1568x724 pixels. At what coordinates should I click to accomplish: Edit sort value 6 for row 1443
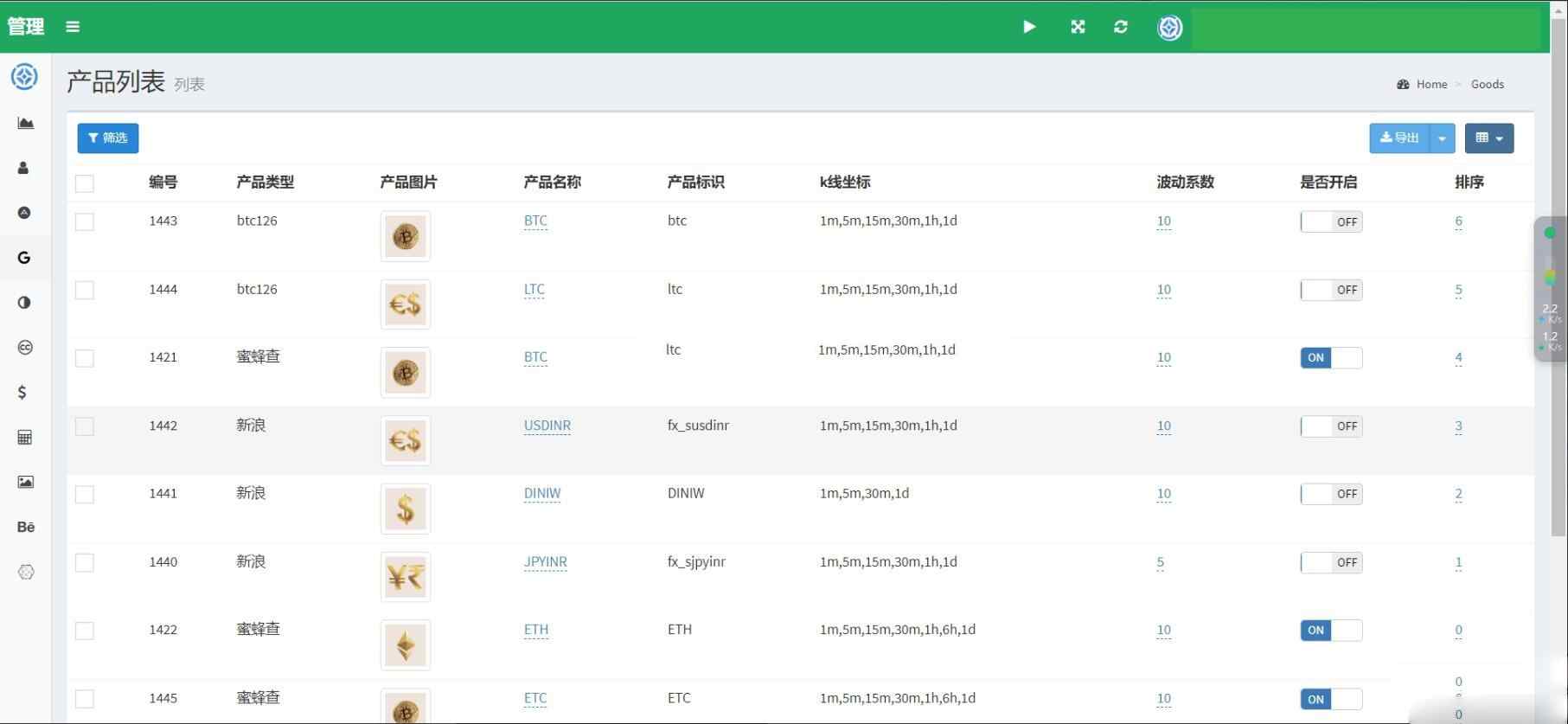1458,221
